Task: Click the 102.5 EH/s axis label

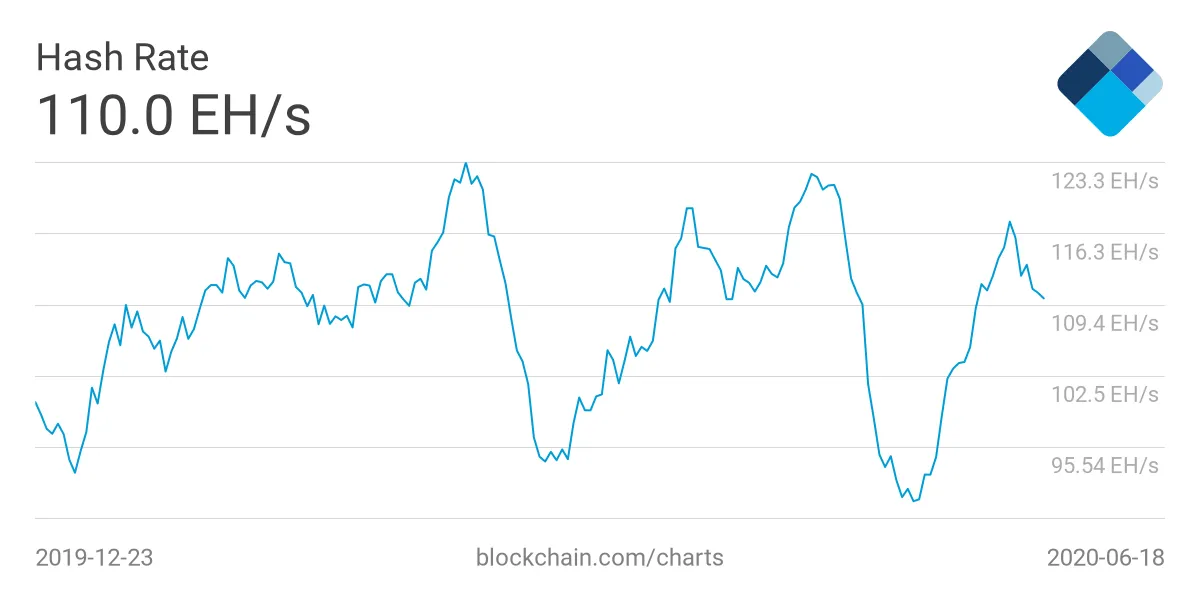Action: click(1104, 394)
